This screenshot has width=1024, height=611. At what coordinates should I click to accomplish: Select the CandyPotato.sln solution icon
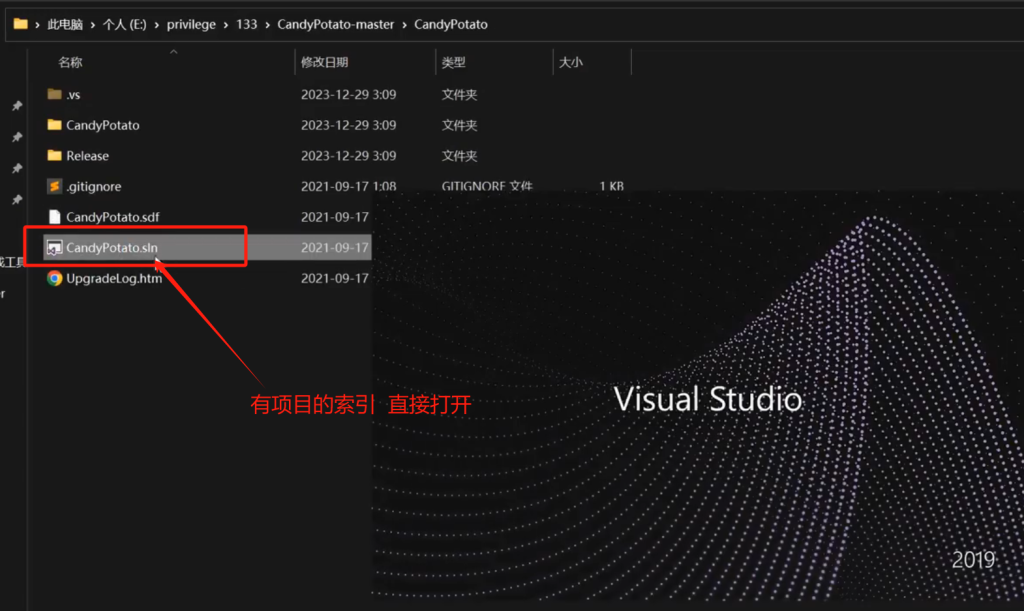pyautogui.click(x=54, y=247)
